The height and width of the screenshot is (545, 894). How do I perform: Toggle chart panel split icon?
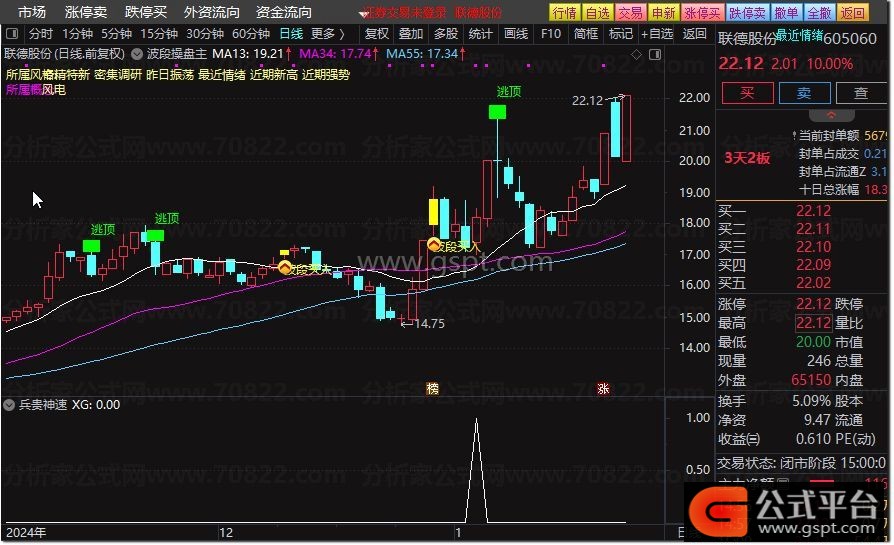655,54
